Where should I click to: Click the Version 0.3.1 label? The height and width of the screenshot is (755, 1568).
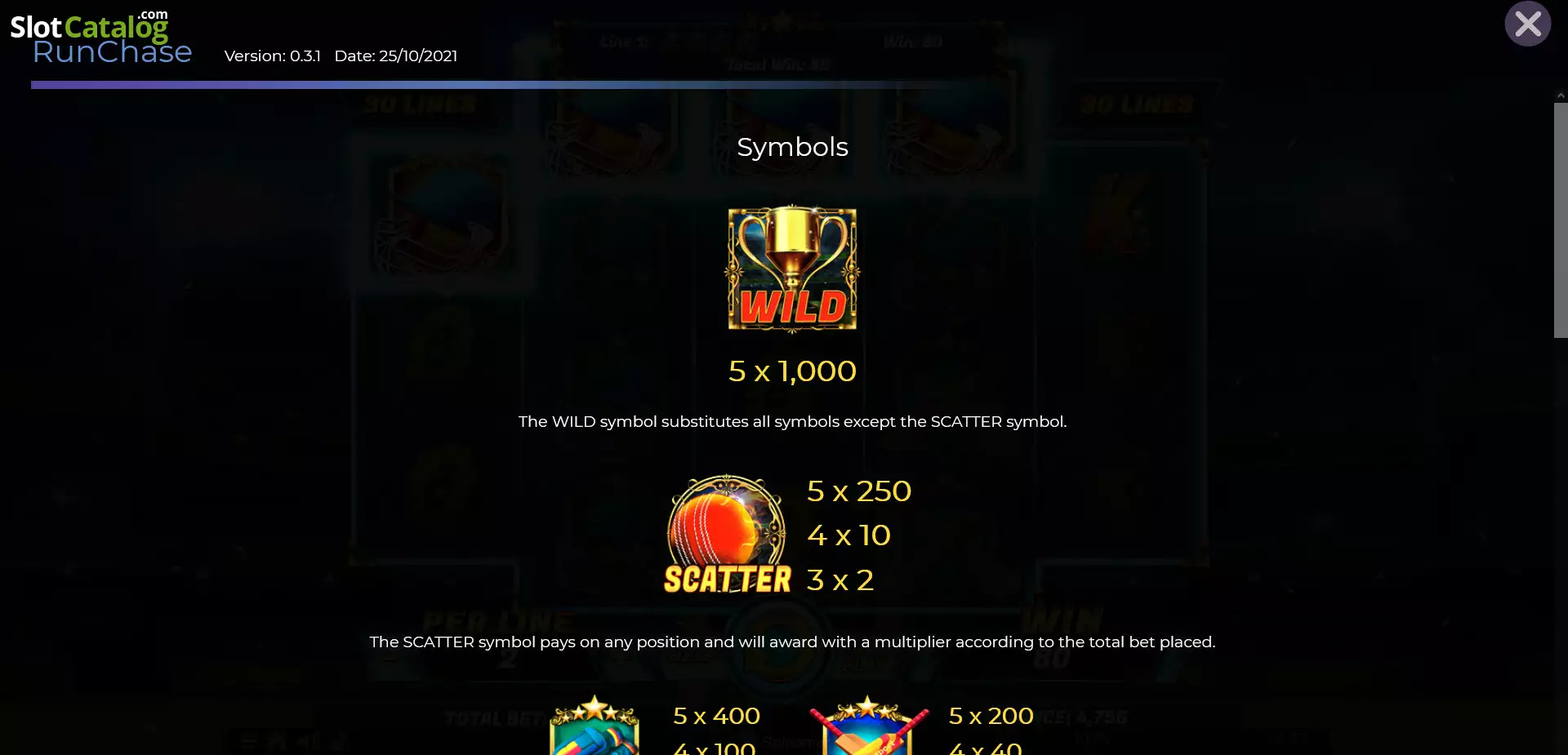[272, 56]
